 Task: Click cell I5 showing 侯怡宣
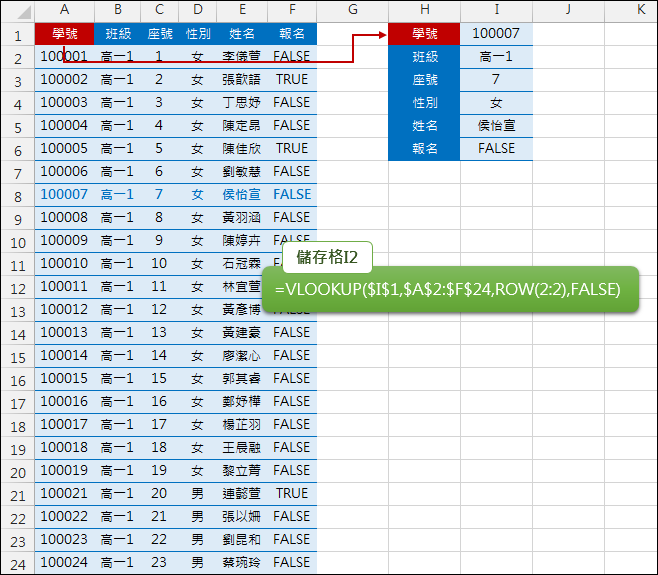[496, 125]
